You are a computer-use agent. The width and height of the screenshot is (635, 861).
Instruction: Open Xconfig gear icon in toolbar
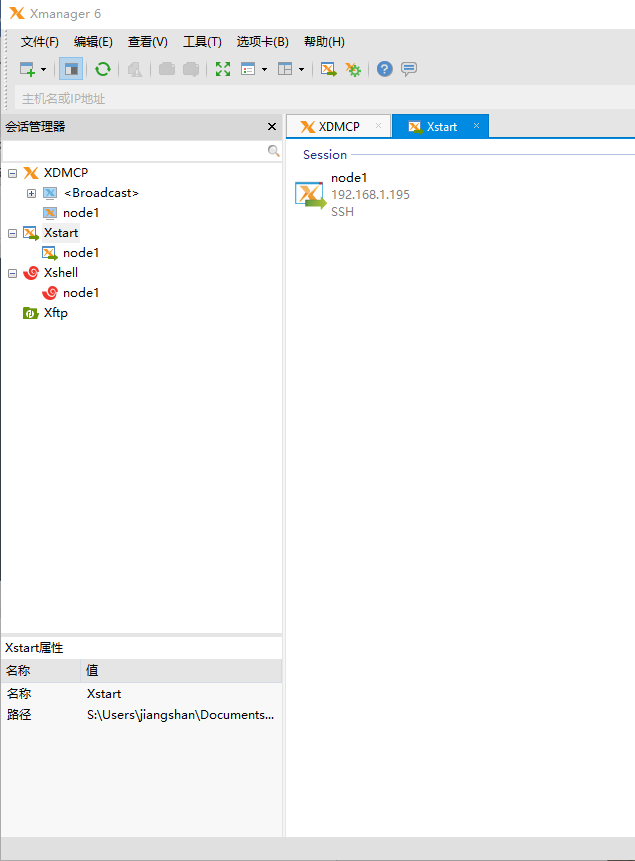tap(353, 69)
